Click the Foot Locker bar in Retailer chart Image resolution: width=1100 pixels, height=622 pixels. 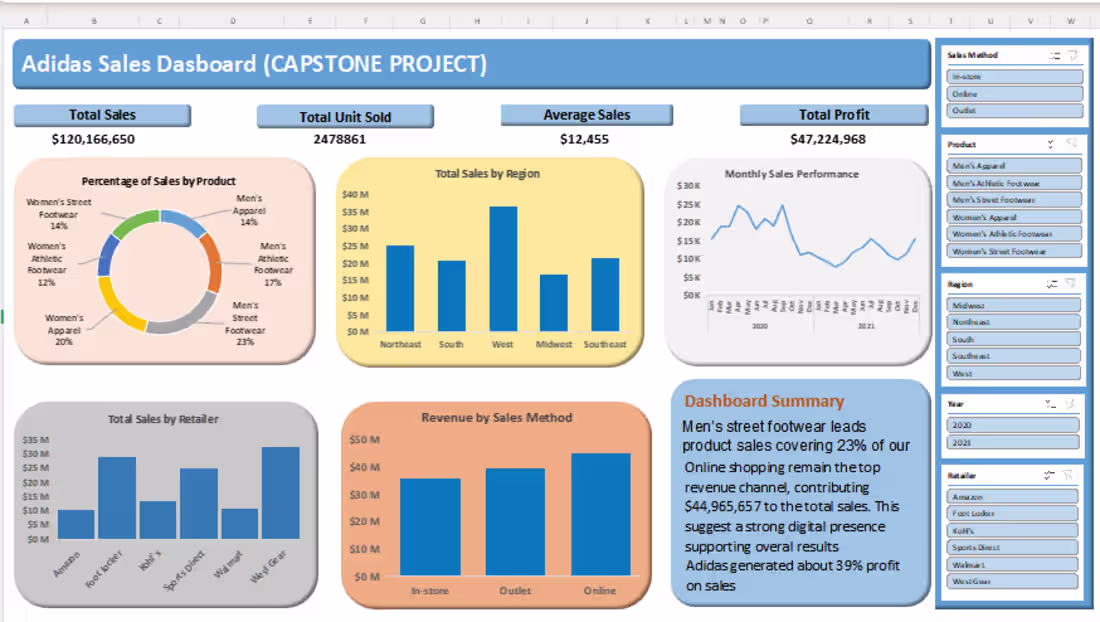(x=117, y=498)
